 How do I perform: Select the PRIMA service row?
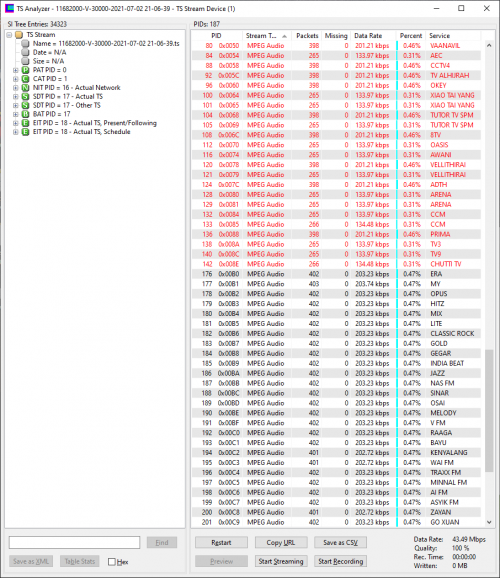(x=336, y=234)
